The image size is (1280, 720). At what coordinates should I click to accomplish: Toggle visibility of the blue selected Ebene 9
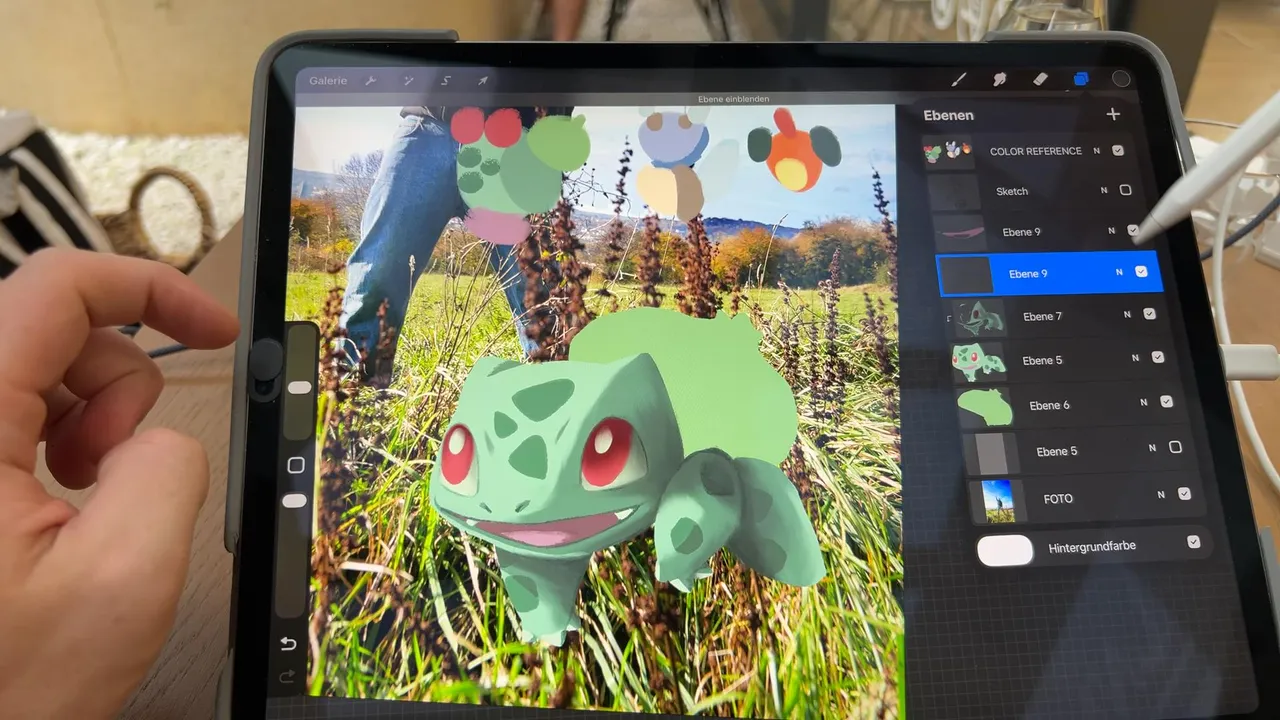(x=1141, y=272)
